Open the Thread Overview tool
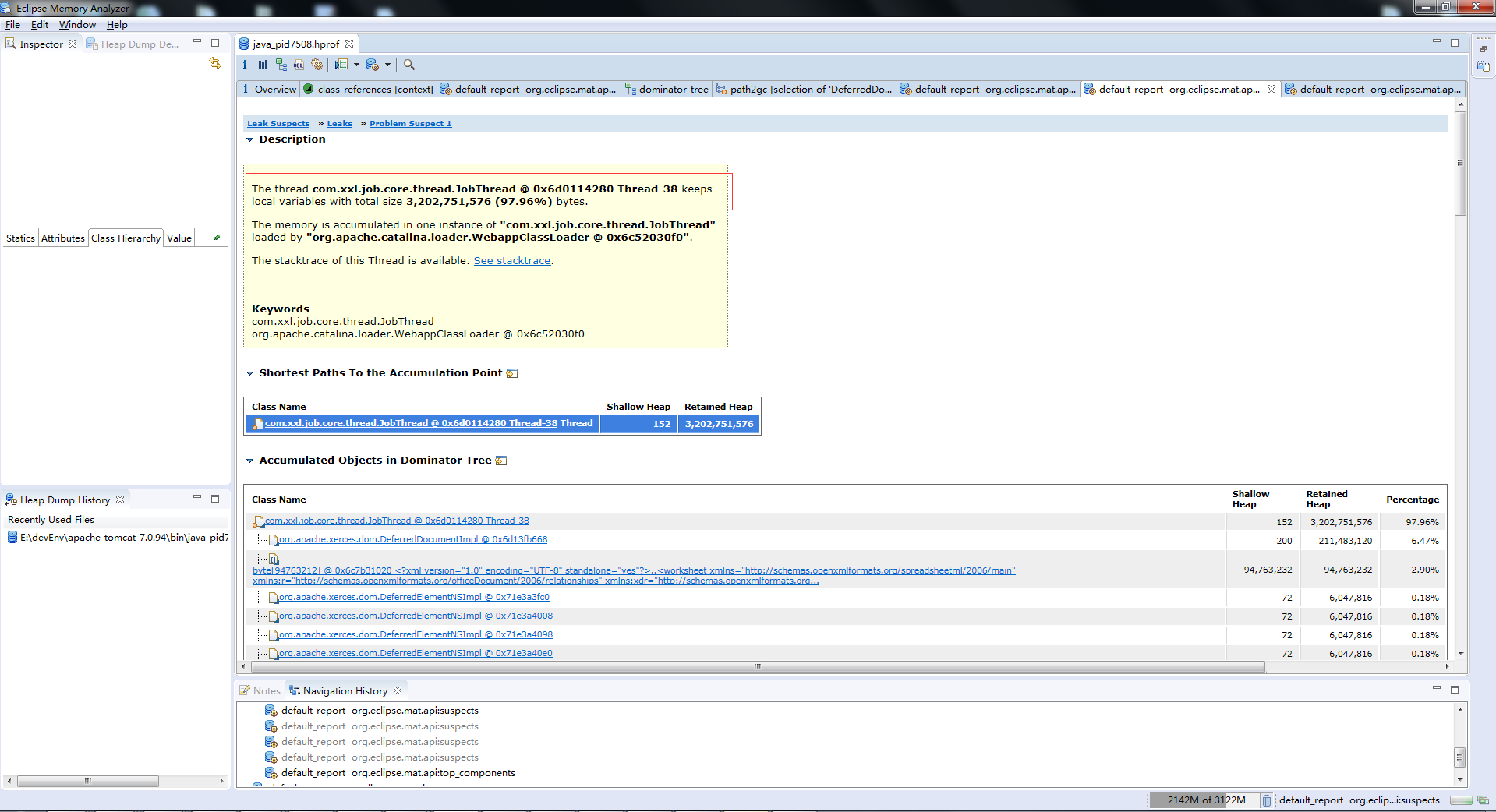This screenshot has height=812, width=1496. (317, 65)
